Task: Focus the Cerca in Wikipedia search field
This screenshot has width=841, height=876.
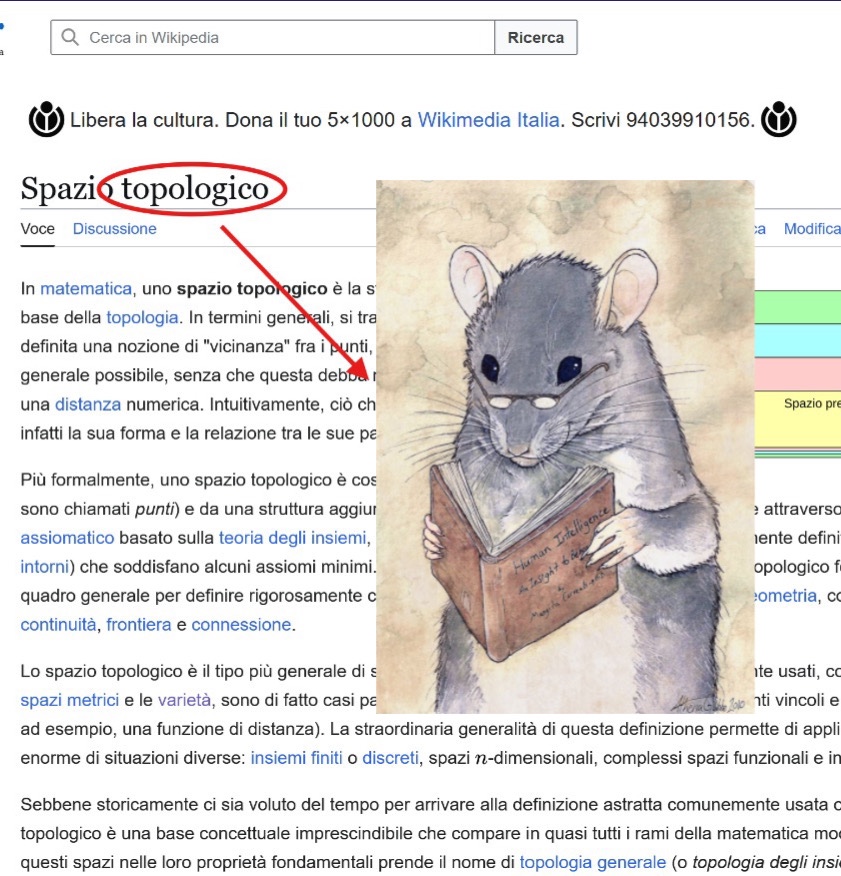Action: 273,37
